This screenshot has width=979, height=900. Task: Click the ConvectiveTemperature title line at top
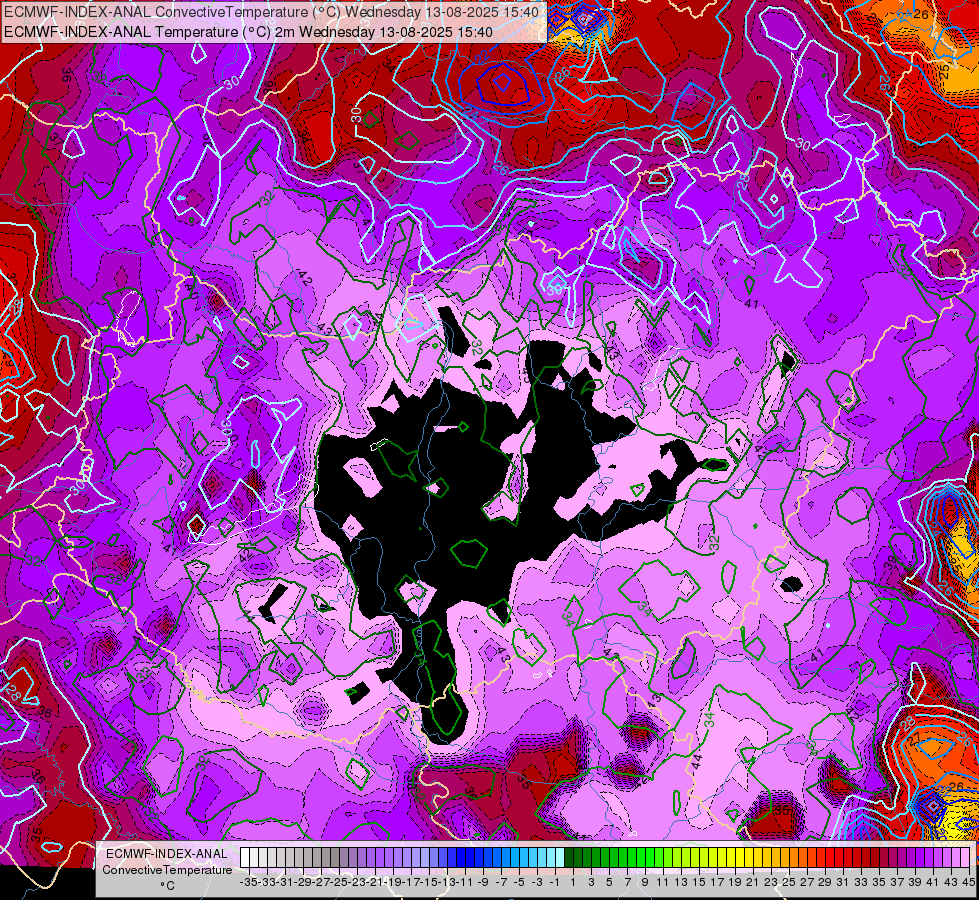[x=272, y=12]
